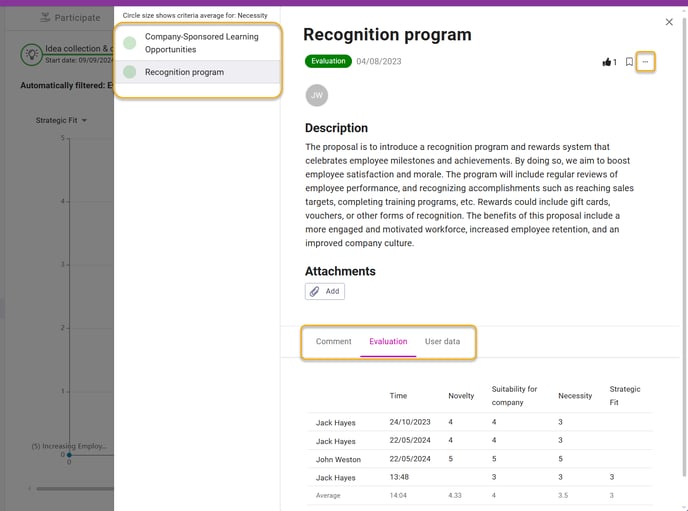Select the green circle beside Recognition program

coord(129,72)
